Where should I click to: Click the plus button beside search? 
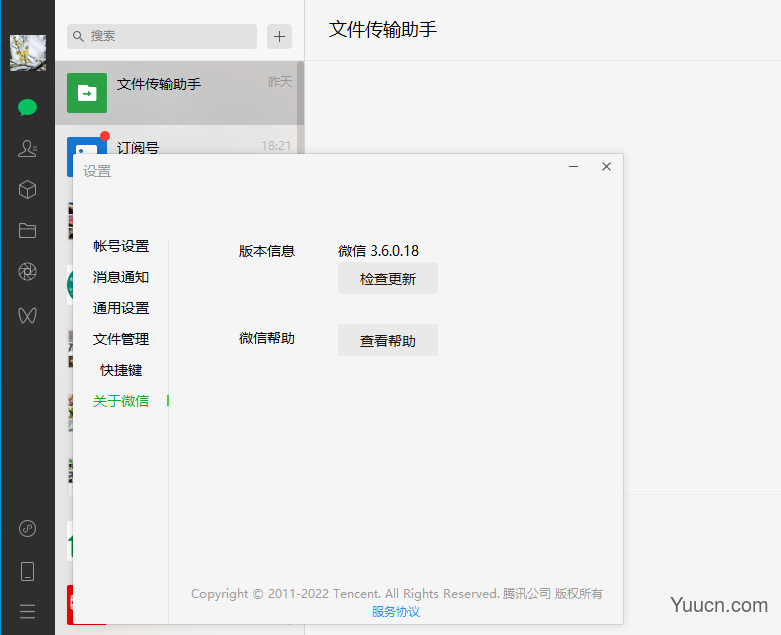(279, 36)
